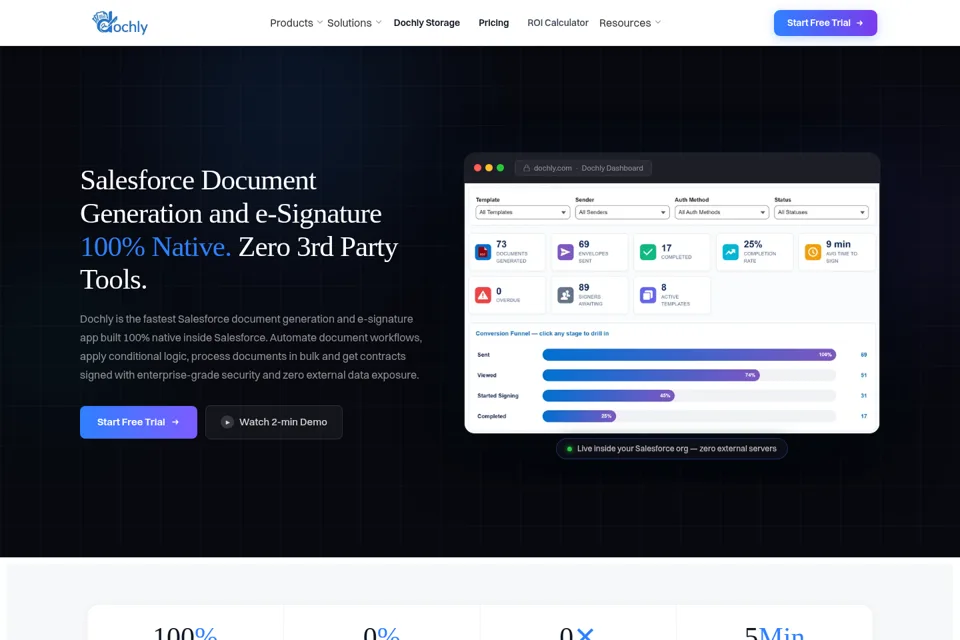Open the All Senders dropdown
960x640 pixels.
[621, 212]
